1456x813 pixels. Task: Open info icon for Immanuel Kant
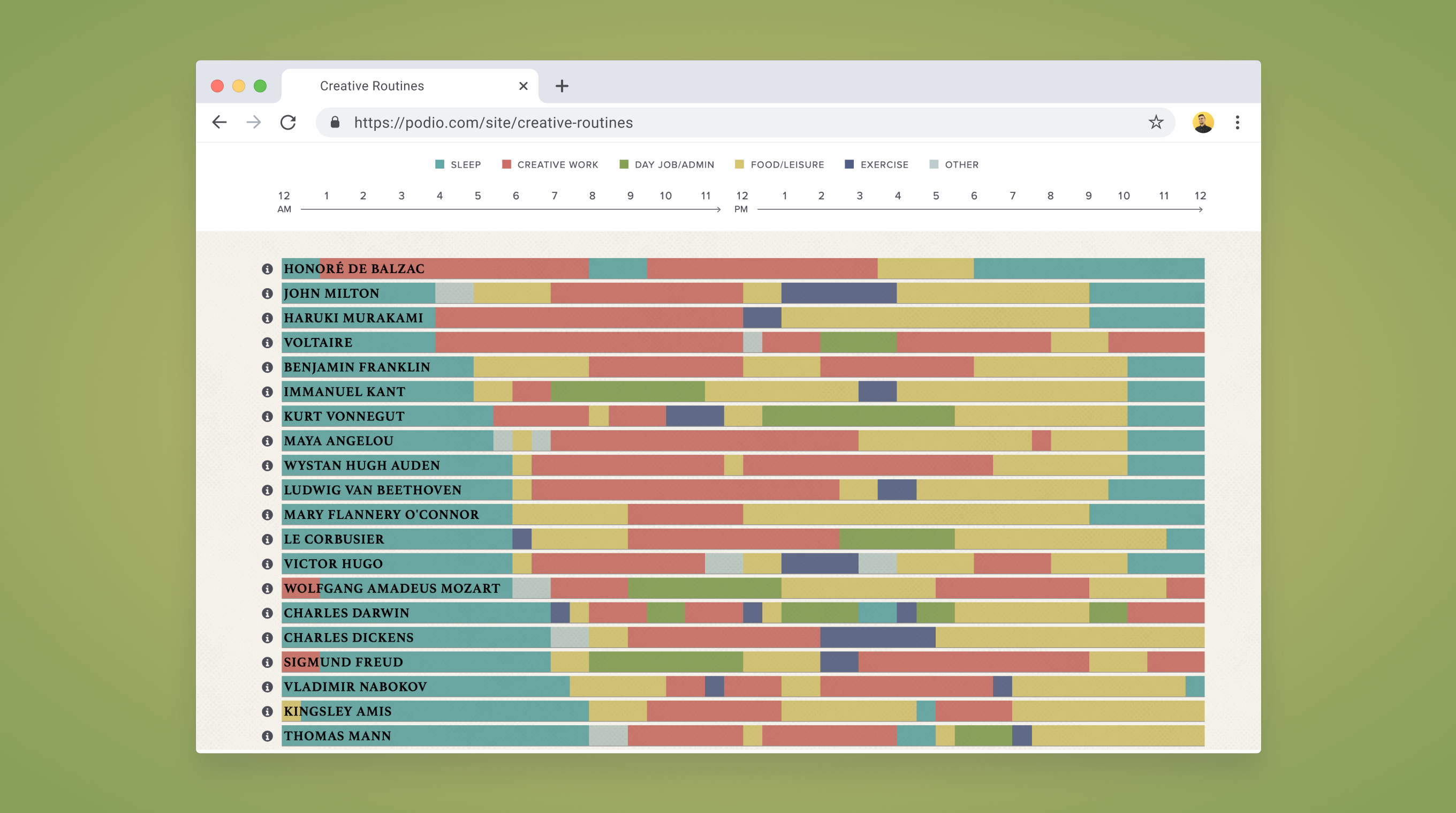pyautogui.click(x=267, y=392)
